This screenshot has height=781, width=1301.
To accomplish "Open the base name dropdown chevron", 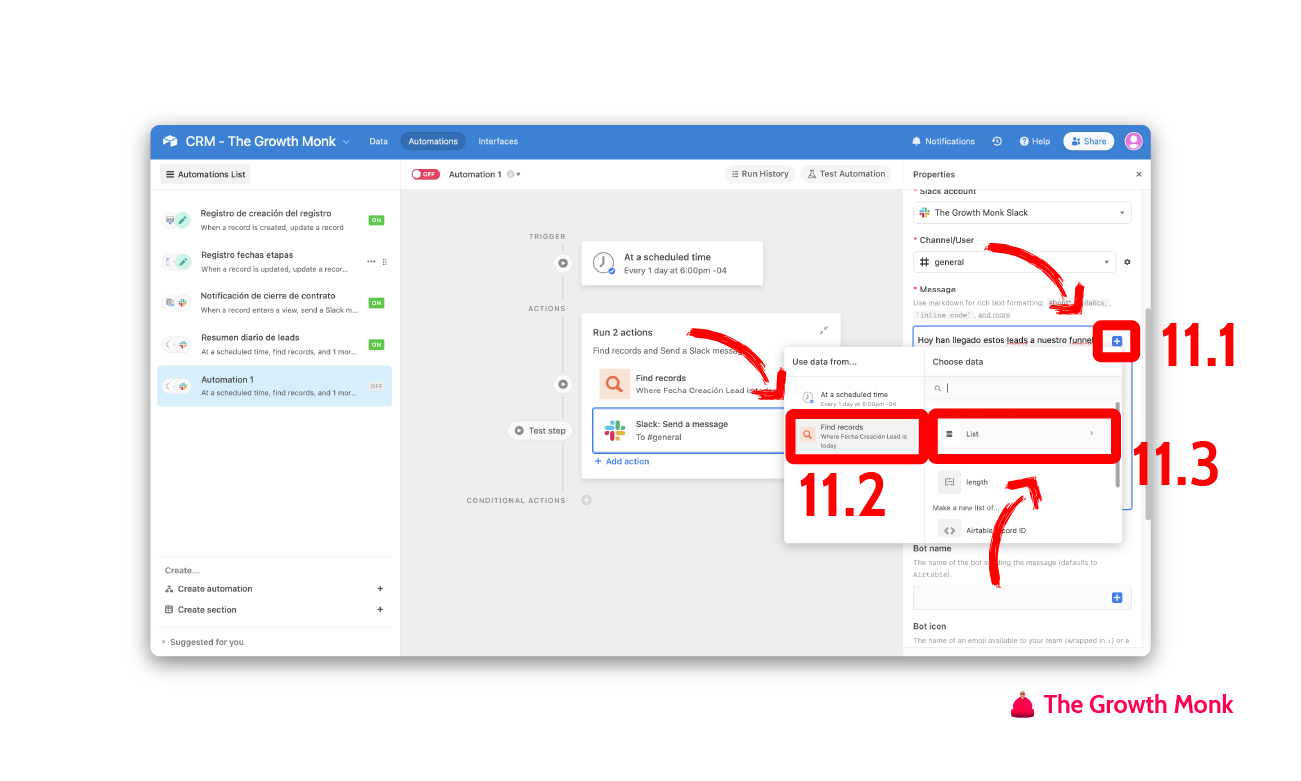I will [x=347, y=142].
